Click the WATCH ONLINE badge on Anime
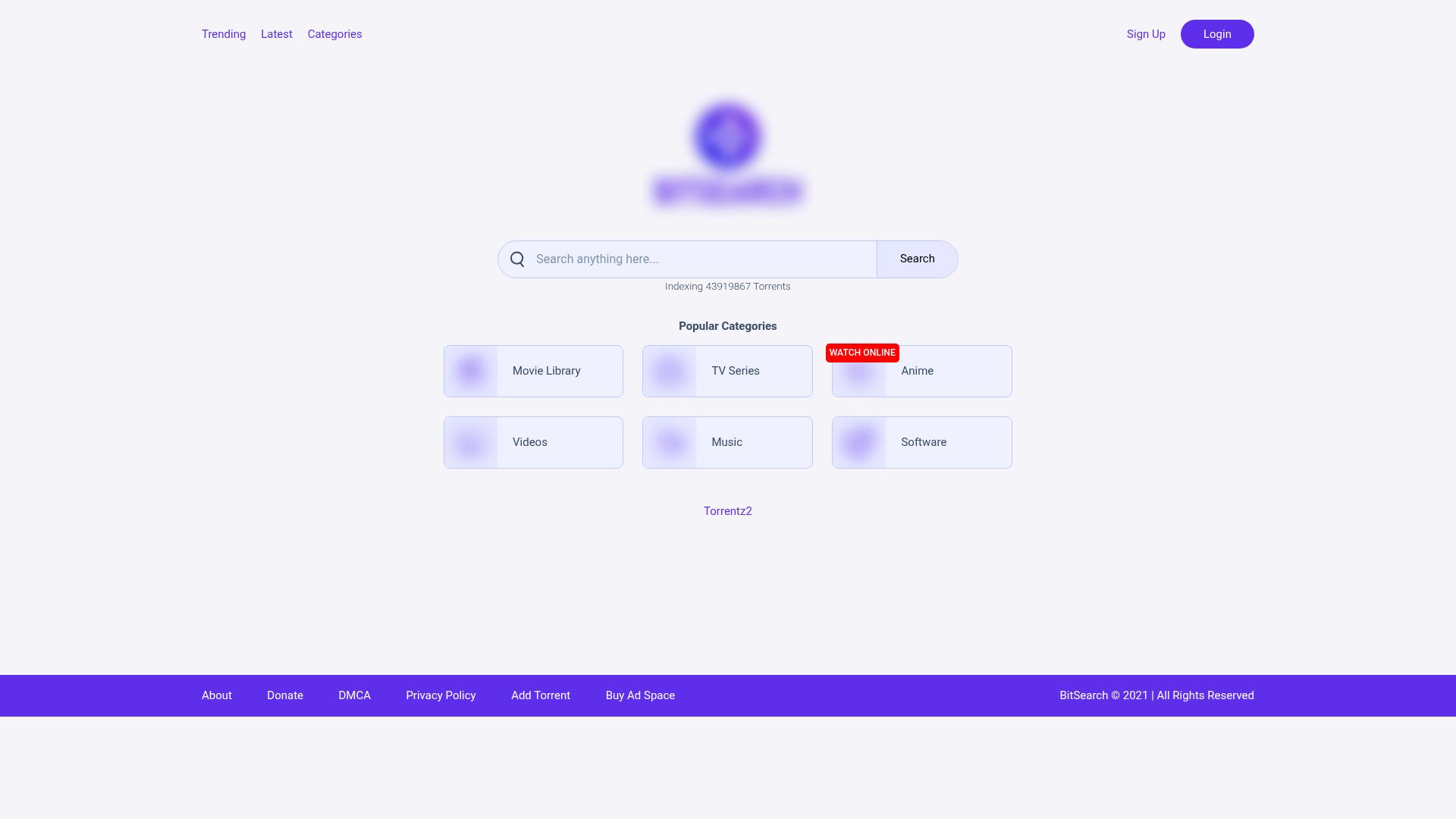The width and height of the screenshot is (1456, 819). (862, 353)
